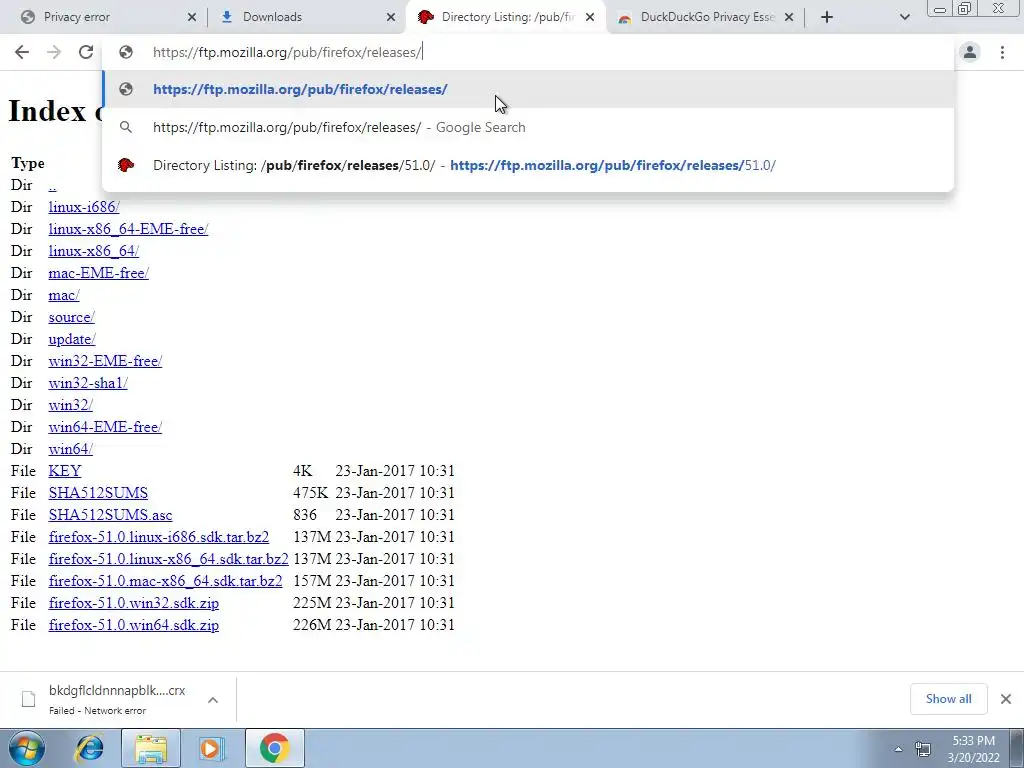This screenshot has width=1024, height=768.
Task: Close the Downloads tab
Action: [391, 17]
